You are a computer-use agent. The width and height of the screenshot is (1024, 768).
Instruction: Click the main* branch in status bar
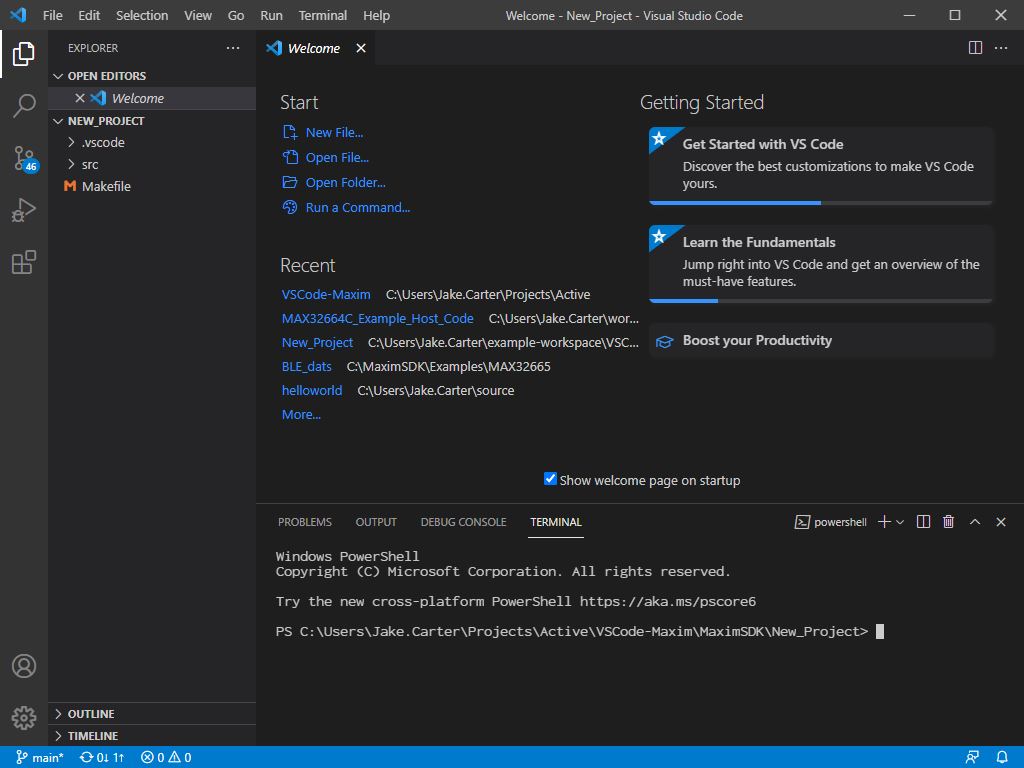39,758
